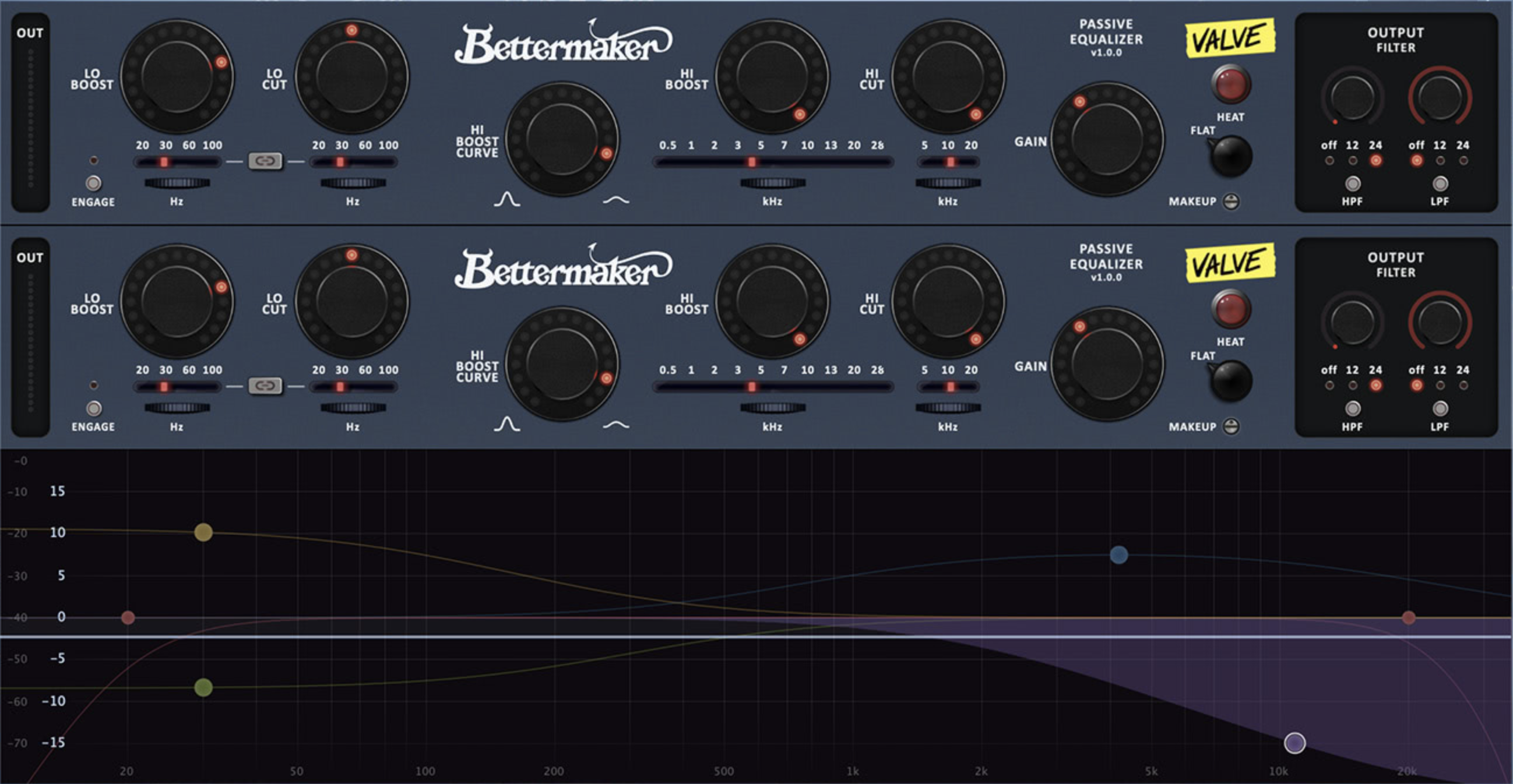Select HPF 24 slope LED on top unit
1513x784 pixels.
pyautogui.click(x=1375, y=160)
